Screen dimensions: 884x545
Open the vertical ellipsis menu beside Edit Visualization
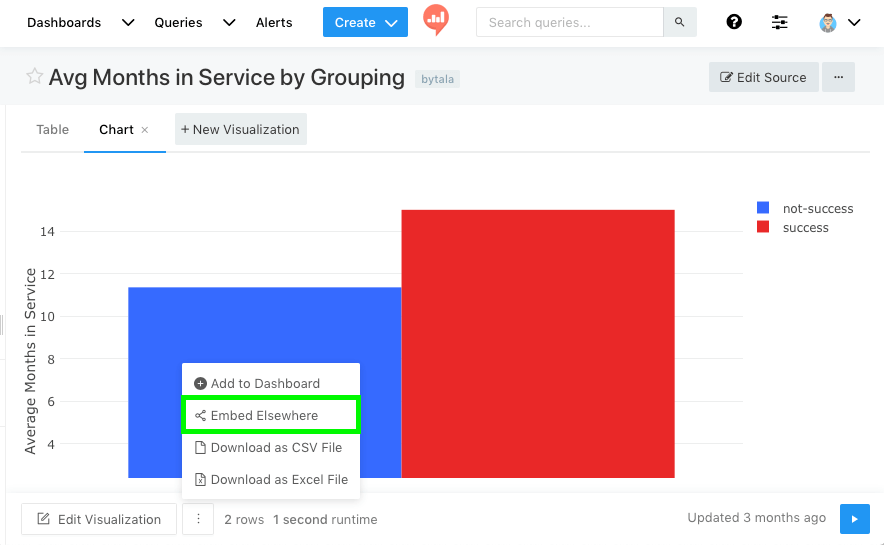coord(198,519)
